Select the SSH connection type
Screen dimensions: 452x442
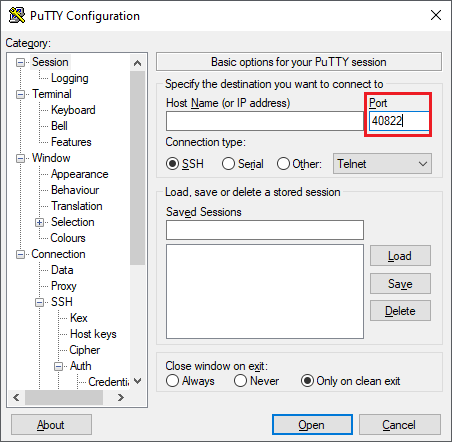[x=185, y=164]
